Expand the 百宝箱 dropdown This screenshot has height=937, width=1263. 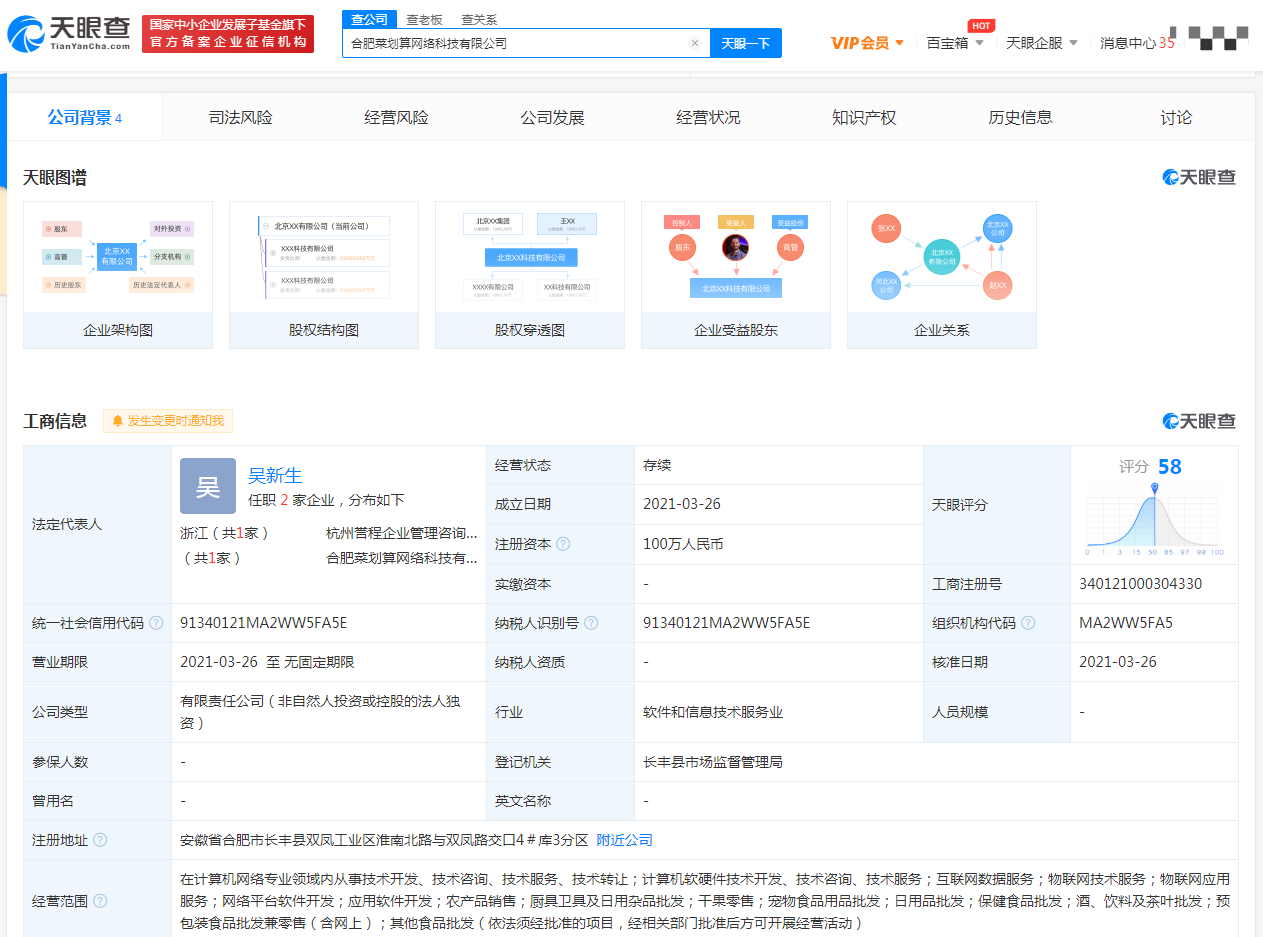pyautogui.click(x=955, y=43)
